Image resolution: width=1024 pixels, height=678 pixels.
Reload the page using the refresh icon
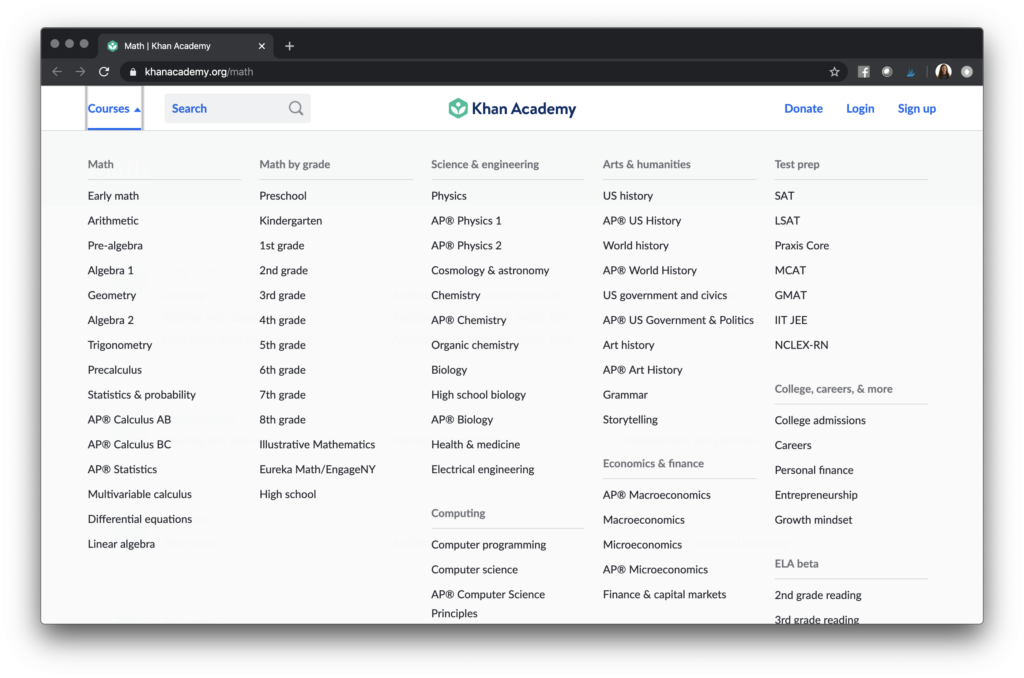pyautogui.click(x=104, y=71)
